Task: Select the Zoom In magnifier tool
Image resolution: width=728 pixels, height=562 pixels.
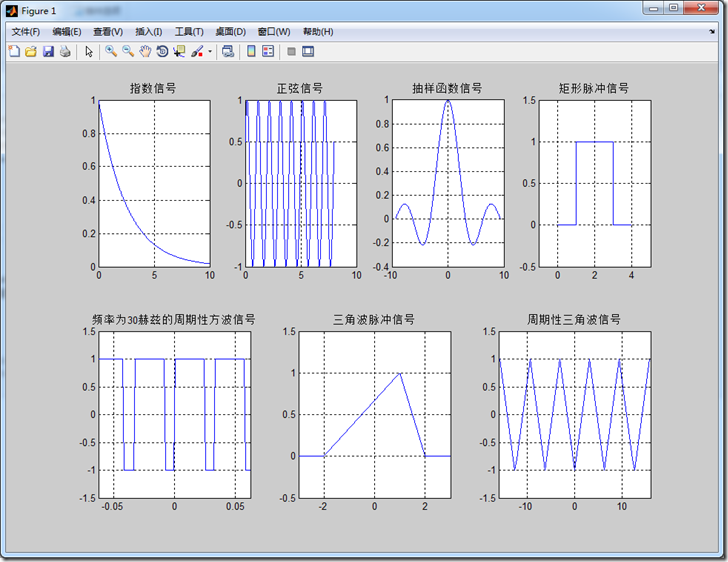Action: [111, 51]
